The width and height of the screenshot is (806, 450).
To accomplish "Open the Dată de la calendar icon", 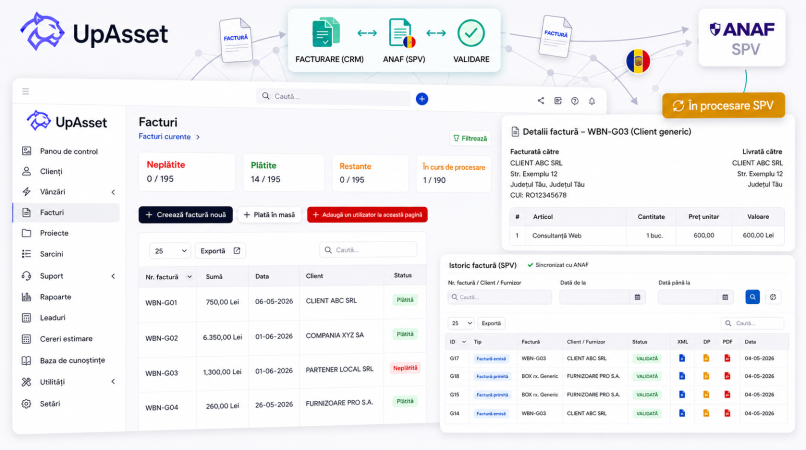I will coord(637,297).
